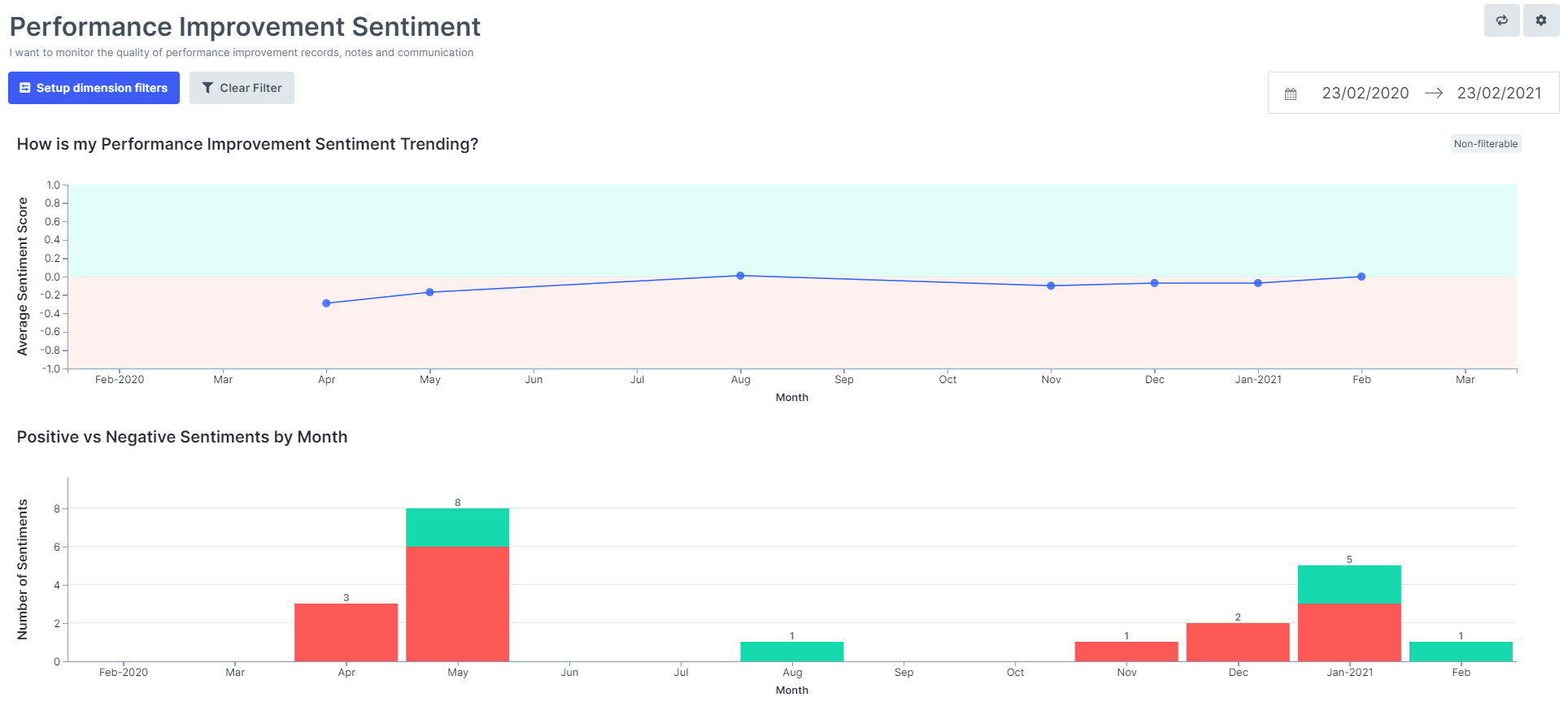Select the green segment of the May bar
This screenshot has width=1568, height=702.
(x=457, y=527)
